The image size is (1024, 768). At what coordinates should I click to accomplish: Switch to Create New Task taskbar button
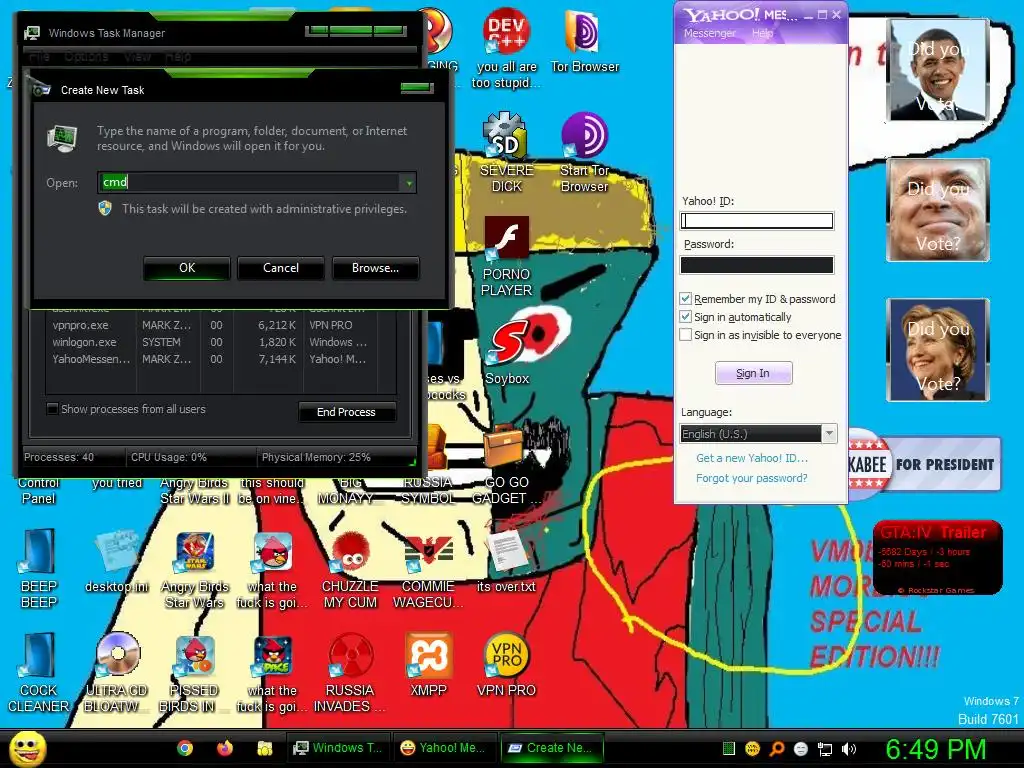[x=551, y=748]
